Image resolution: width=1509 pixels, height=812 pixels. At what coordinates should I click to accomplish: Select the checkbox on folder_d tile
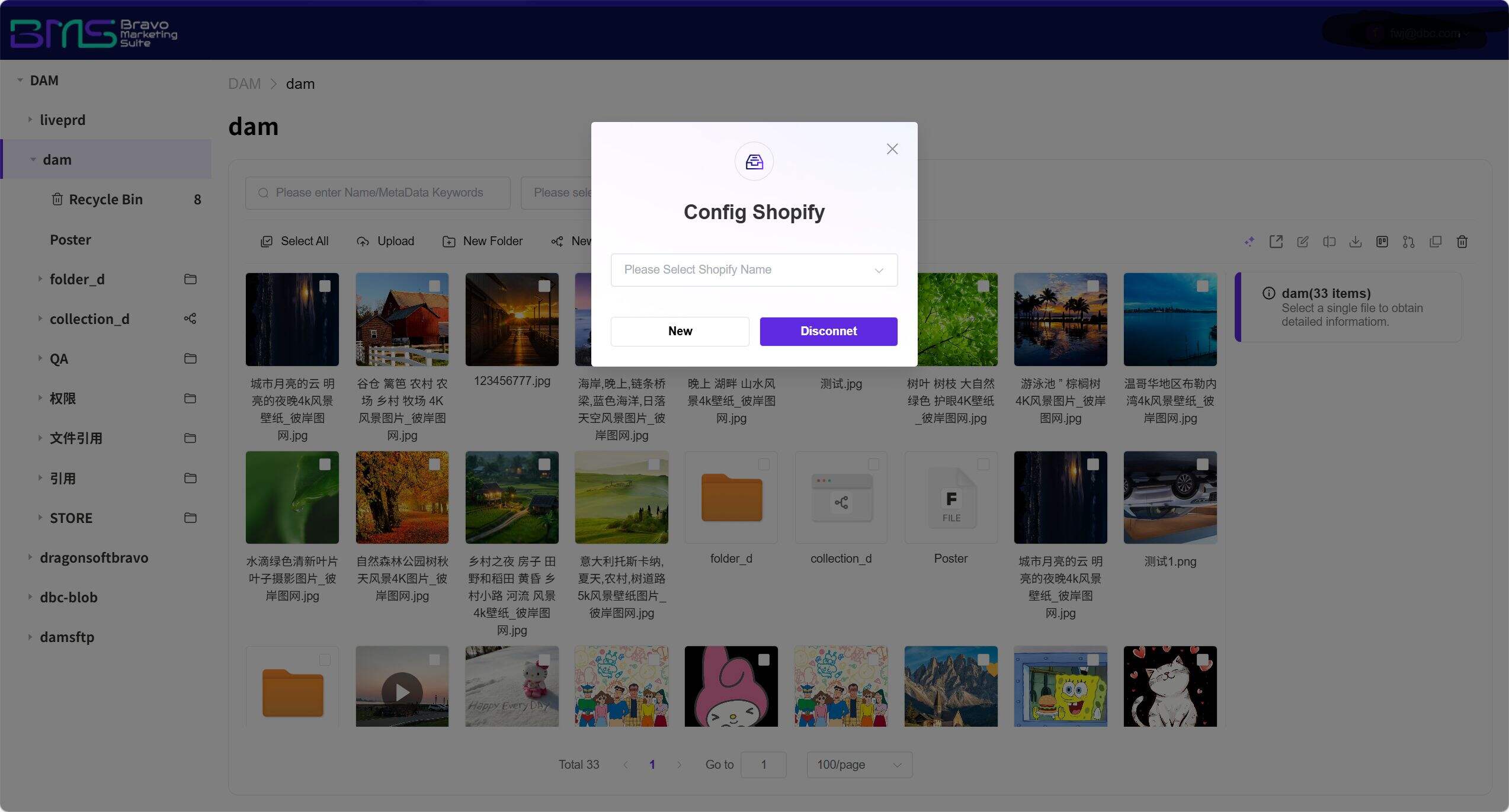(x=764, y=464)
